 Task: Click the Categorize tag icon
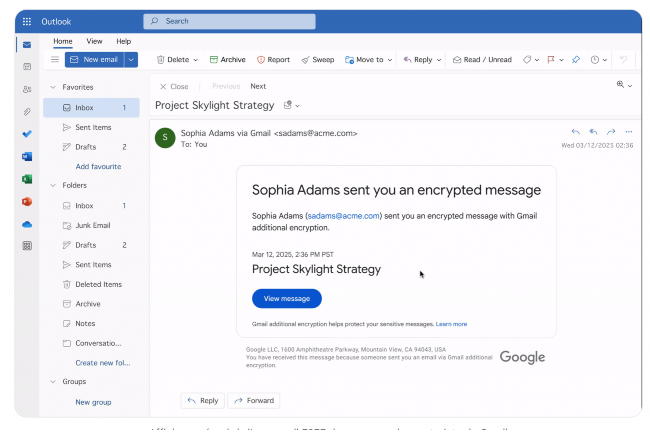(527, 60)
